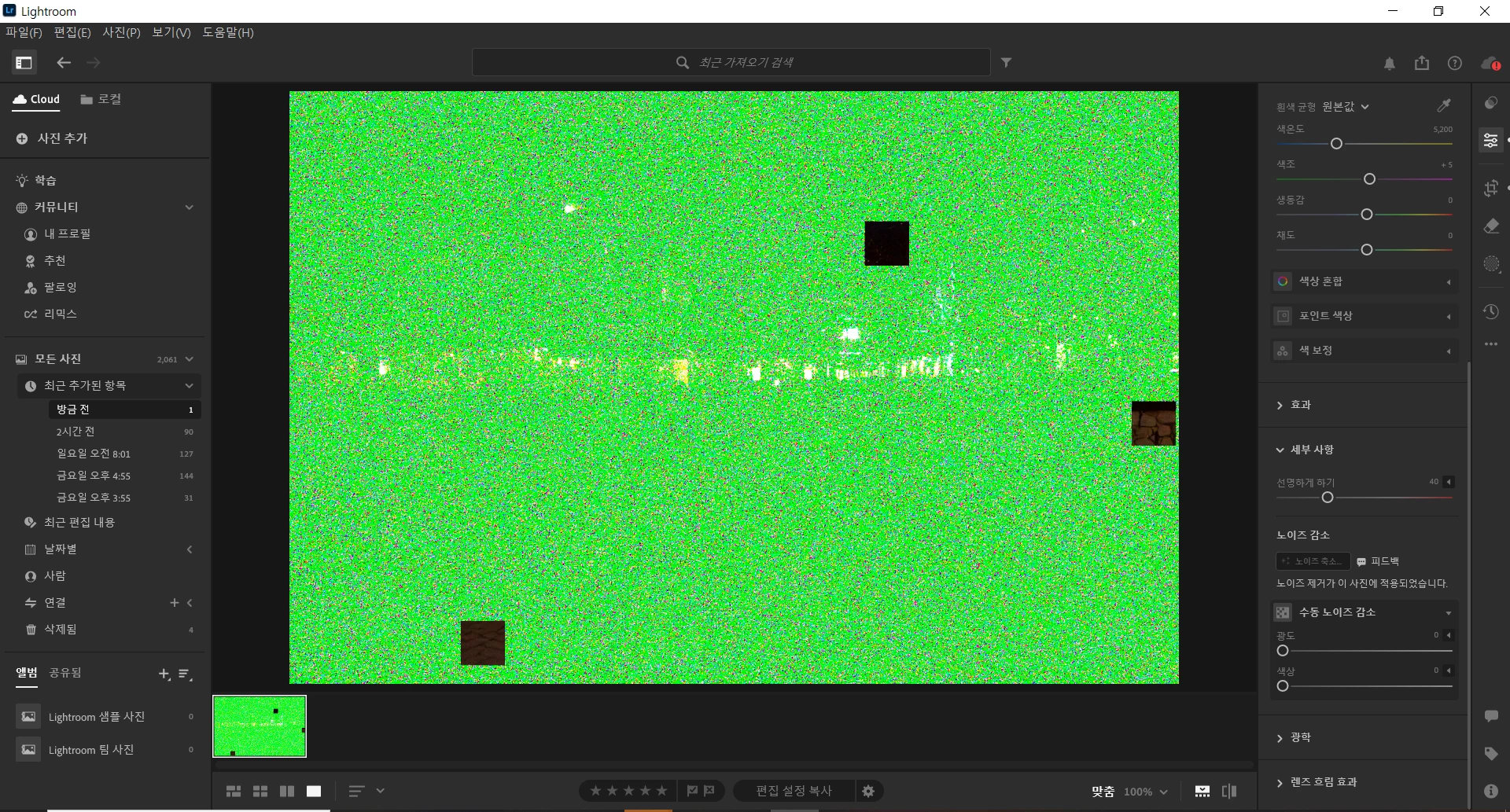Screen dimensions: 1510x812
Task: Switch to square grid view
Action: pyautogui.click(x=260, y=792)
